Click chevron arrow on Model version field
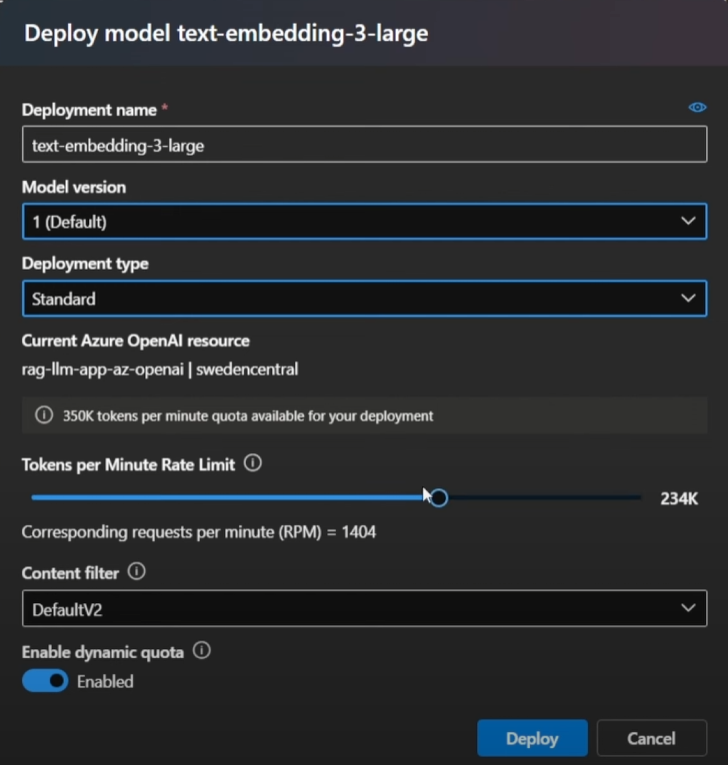 [688, 221]
